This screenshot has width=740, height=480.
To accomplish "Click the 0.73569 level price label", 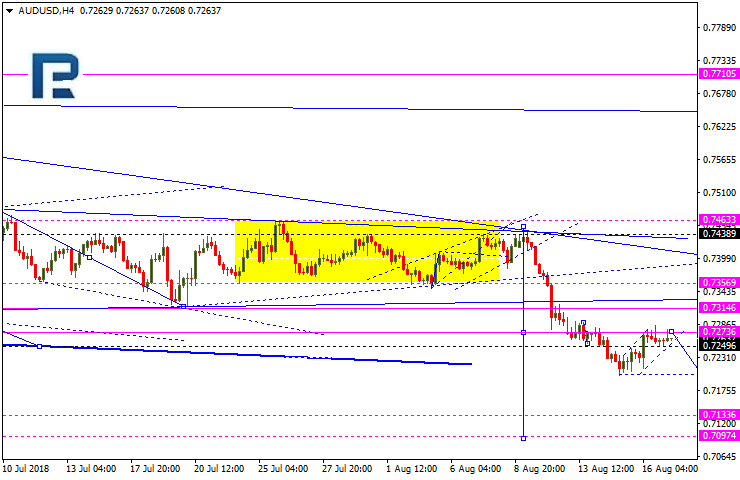I will (x=718, y=283).
